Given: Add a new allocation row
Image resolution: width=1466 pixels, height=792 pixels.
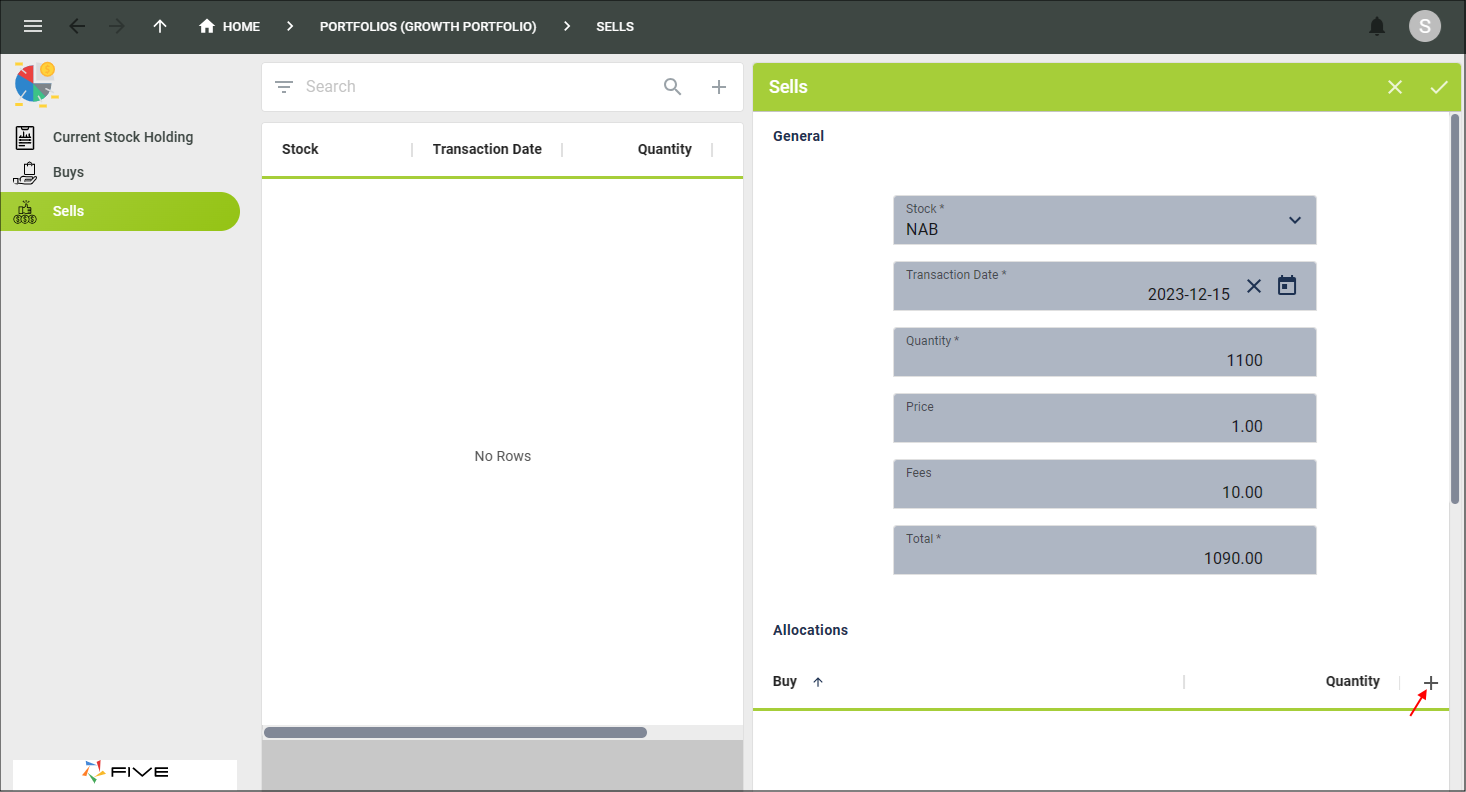Looking at the screenshot, I should click(1431, 683).
